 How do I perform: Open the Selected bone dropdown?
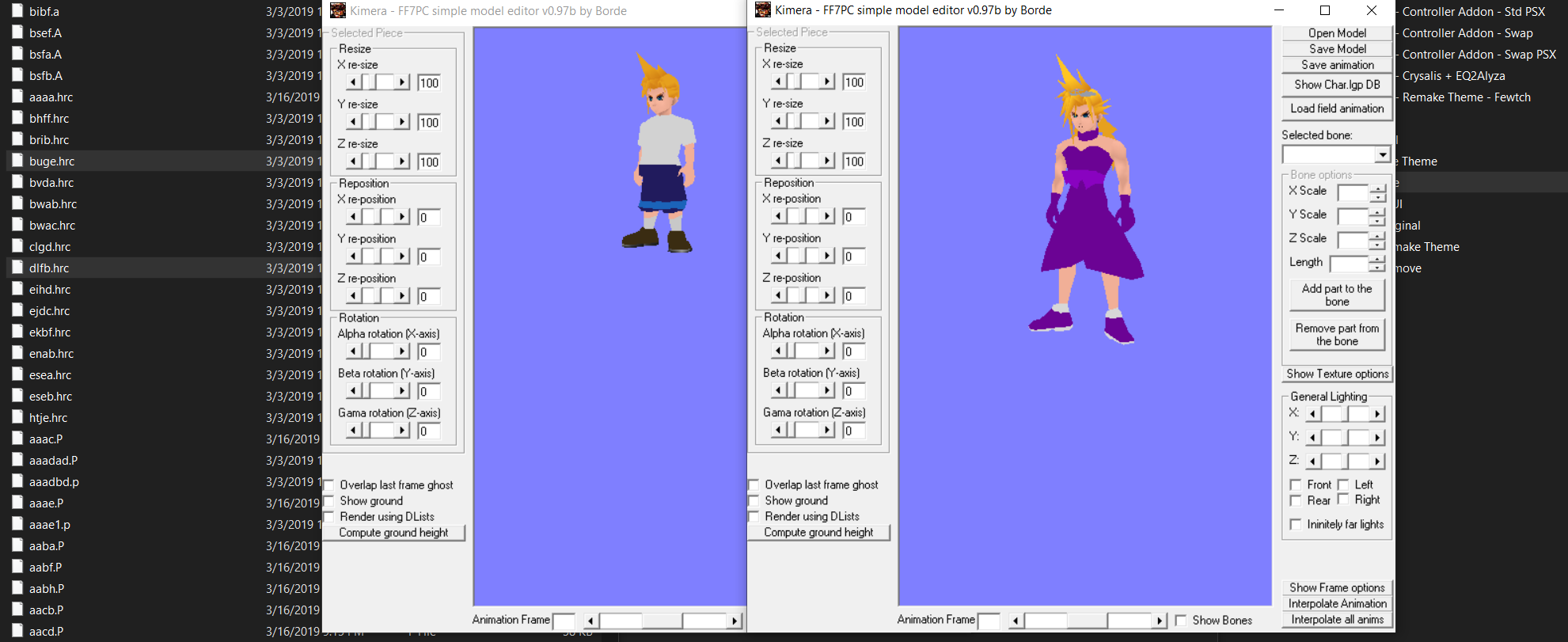pos(1382,155)
